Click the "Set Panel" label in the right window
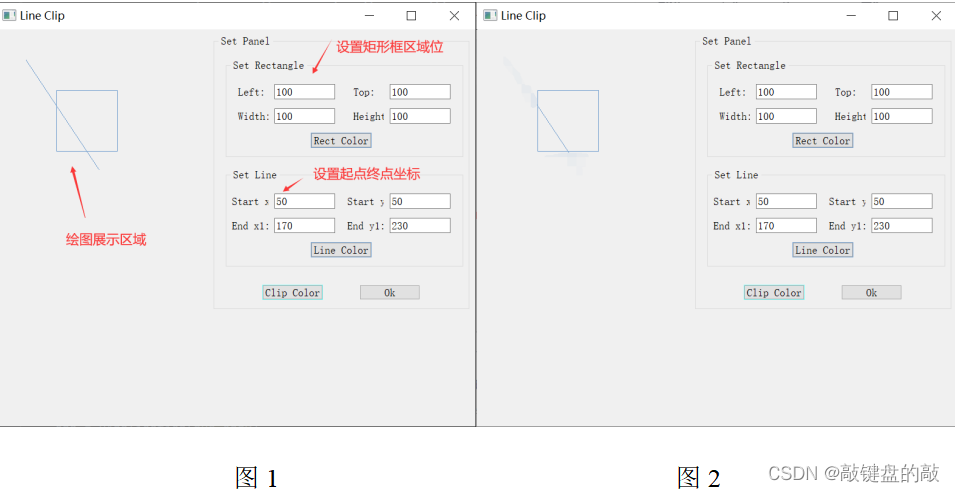955x492 pixels. point(727,41)
